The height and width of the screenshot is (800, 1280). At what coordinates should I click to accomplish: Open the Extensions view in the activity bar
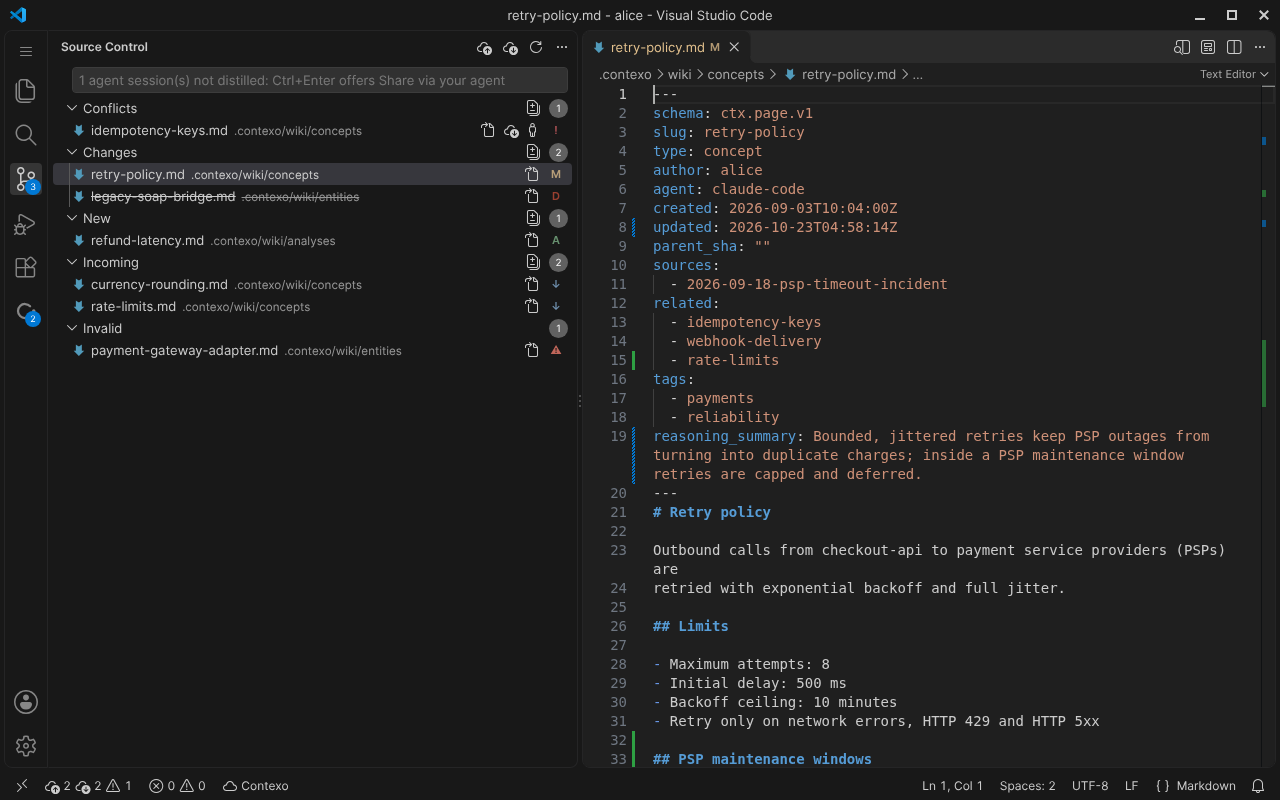tap(26, 267)
